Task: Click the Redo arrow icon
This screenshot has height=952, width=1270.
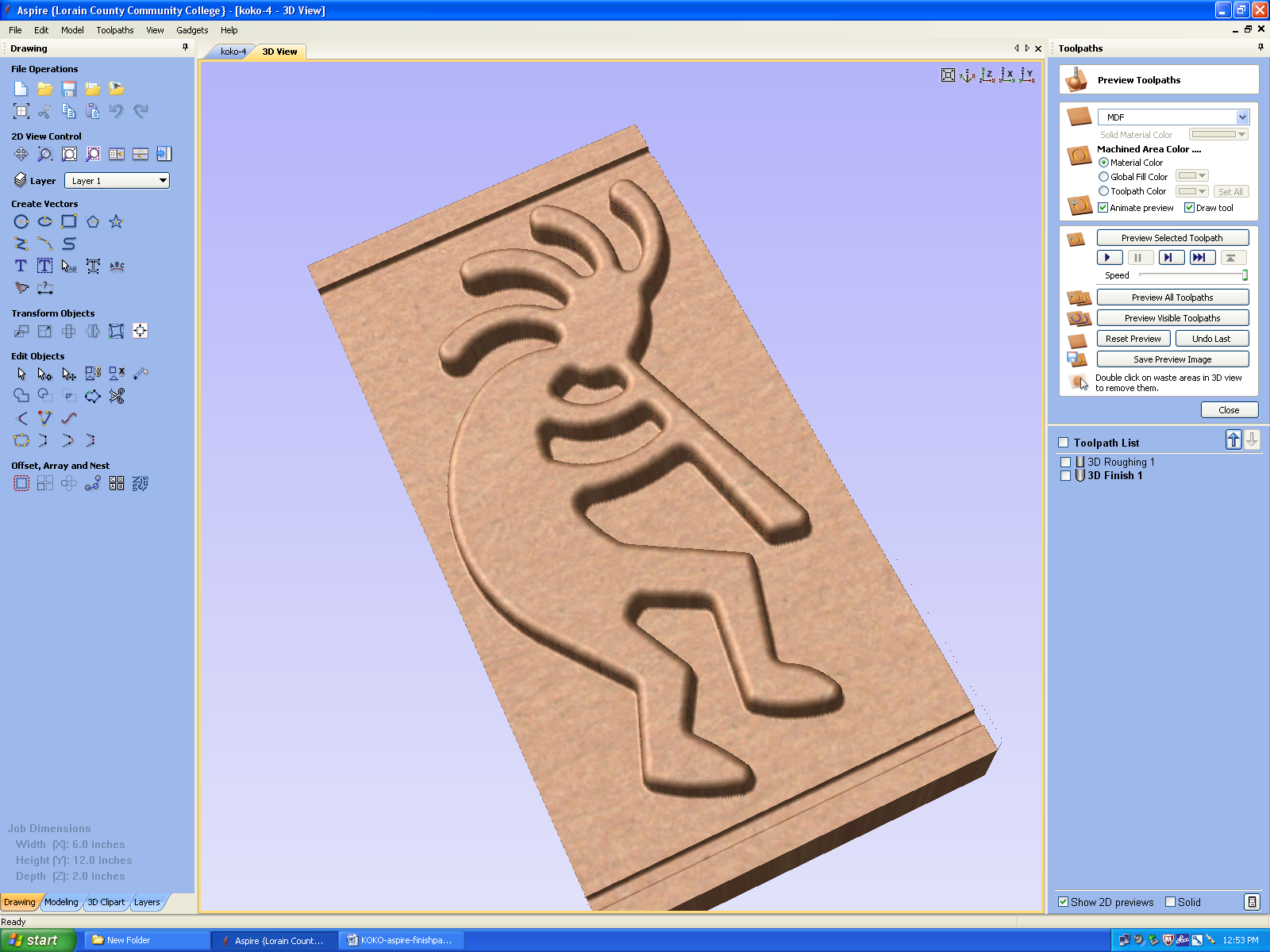Action: 140,111
